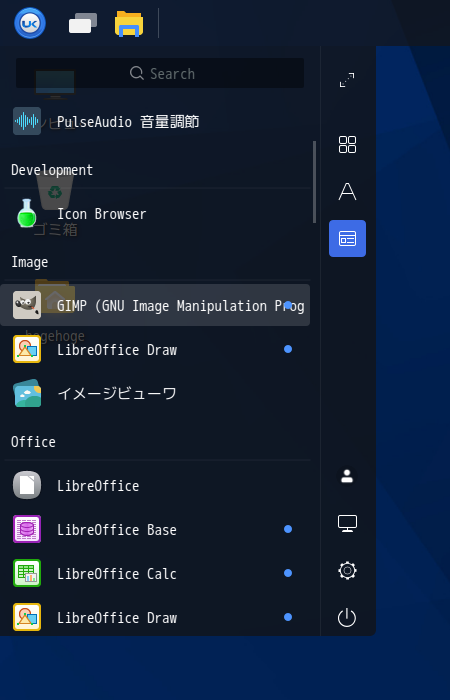Image resolution: width=450 pixels, height=700 pixels.
Task: Open PulseAudio 音量調節
Action: click(x=155, y=121)
